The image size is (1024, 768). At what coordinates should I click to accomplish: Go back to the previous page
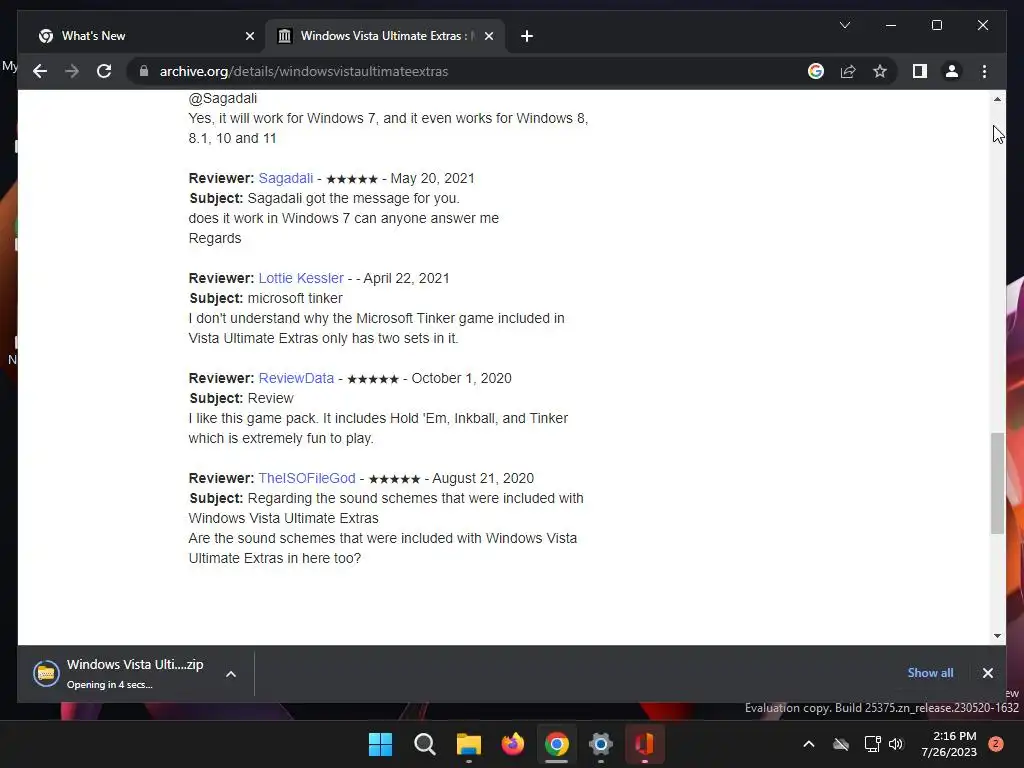(x=40, y=71)
